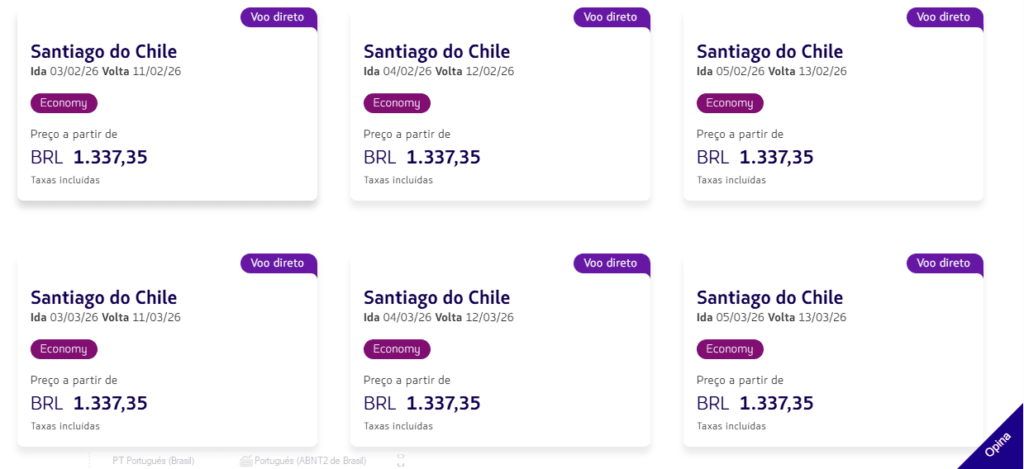Click the Opina feedback corner button
Screen dimensions: 1024x469
pyautogui.click(x=995, y=443)
